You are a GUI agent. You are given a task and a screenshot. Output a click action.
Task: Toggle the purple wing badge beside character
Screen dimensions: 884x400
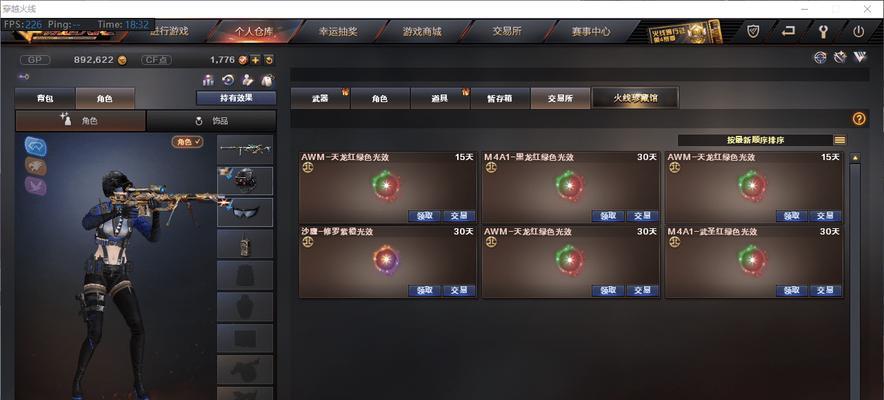tap(36, 186)
